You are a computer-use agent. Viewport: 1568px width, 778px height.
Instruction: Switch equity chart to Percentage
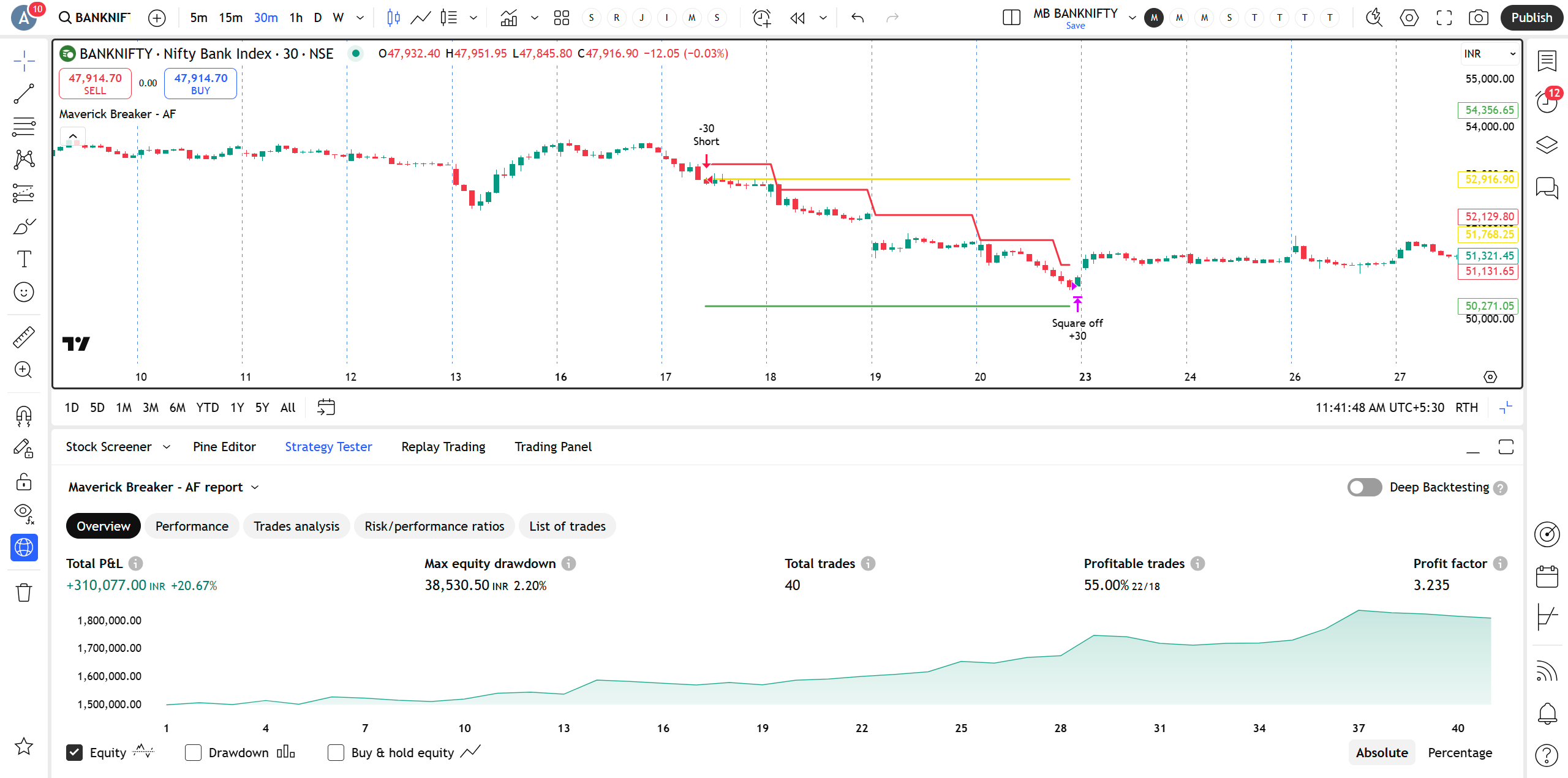tap(1460, 752)
